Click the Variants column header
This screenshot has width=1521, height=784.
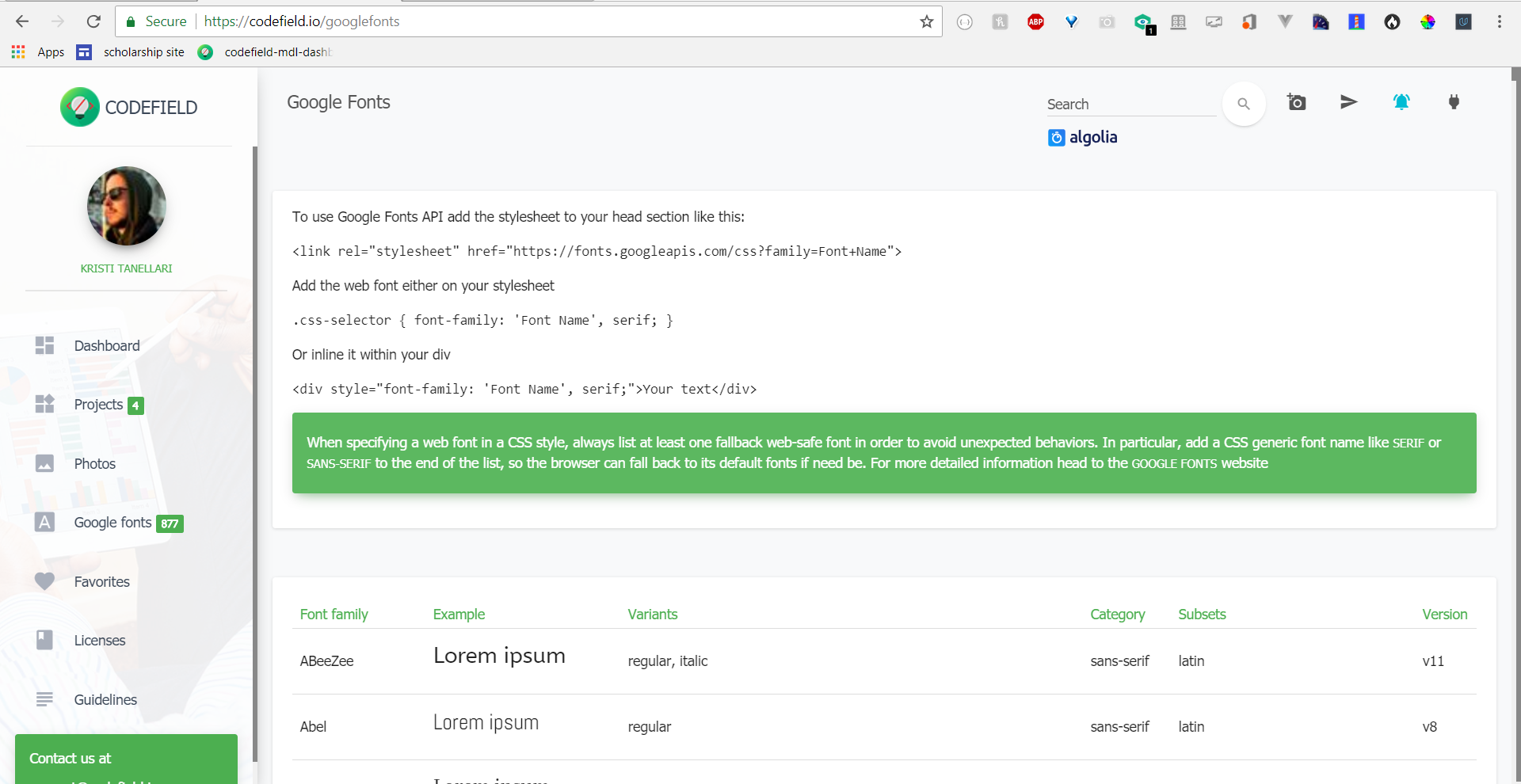(653, 615)
